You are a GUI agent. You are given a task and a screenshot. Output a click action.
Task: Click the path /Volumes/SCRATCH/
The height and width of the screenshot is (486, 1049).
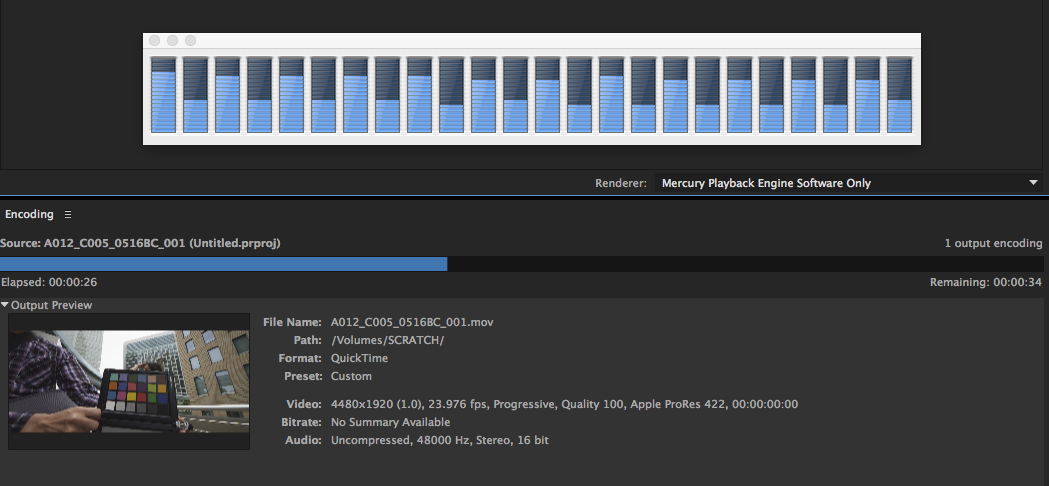pos(388,340)
